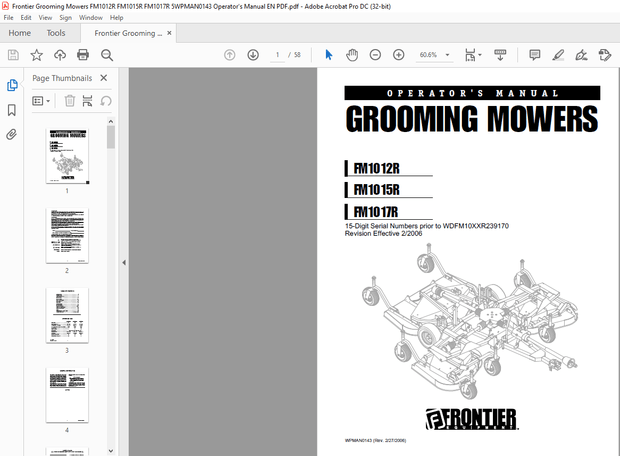The width and height of the screenshot is (620, 456).
Task: Print the document
Action: coord(83,55)
